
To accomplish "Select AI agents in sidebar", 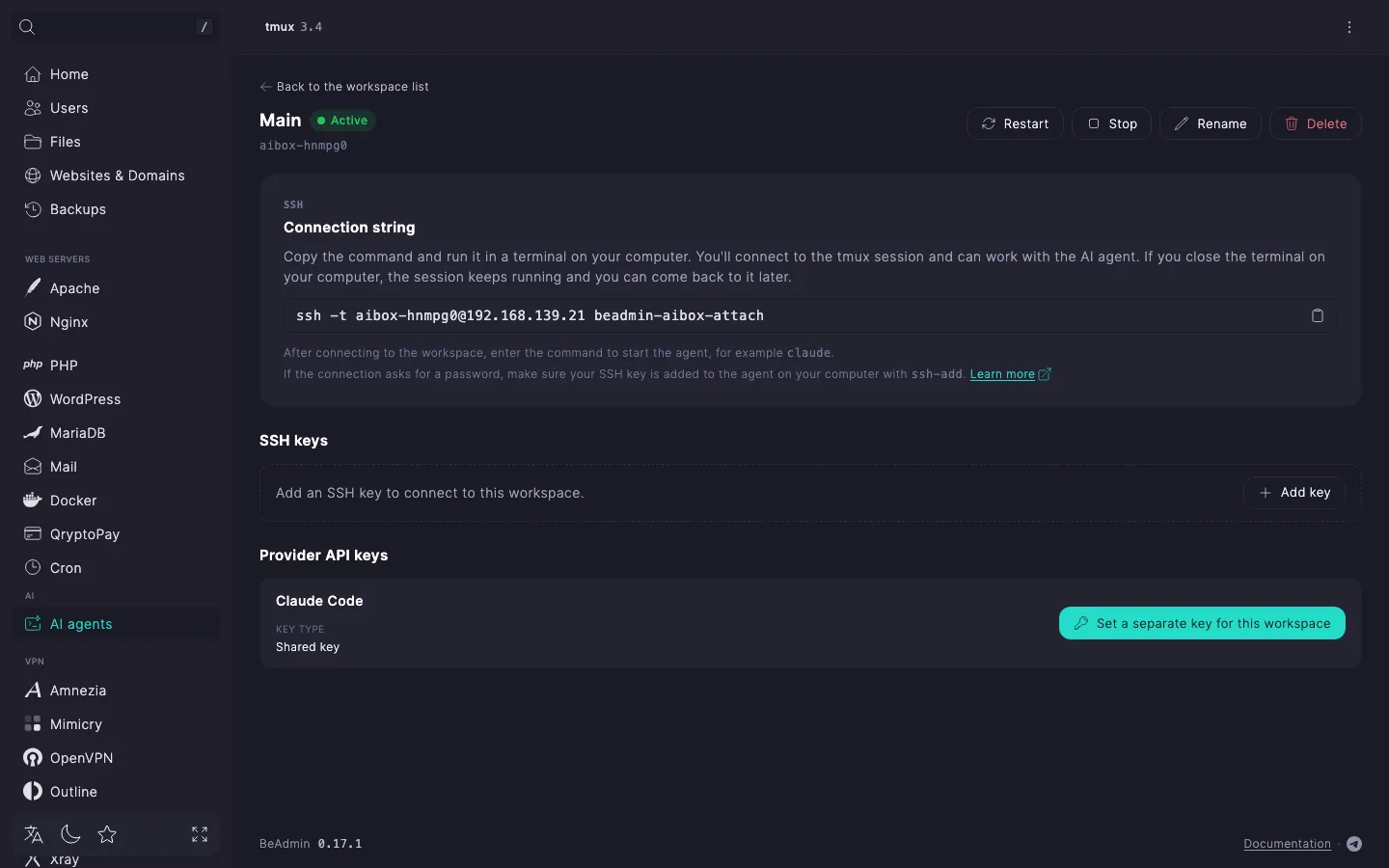I will [116, 624].
